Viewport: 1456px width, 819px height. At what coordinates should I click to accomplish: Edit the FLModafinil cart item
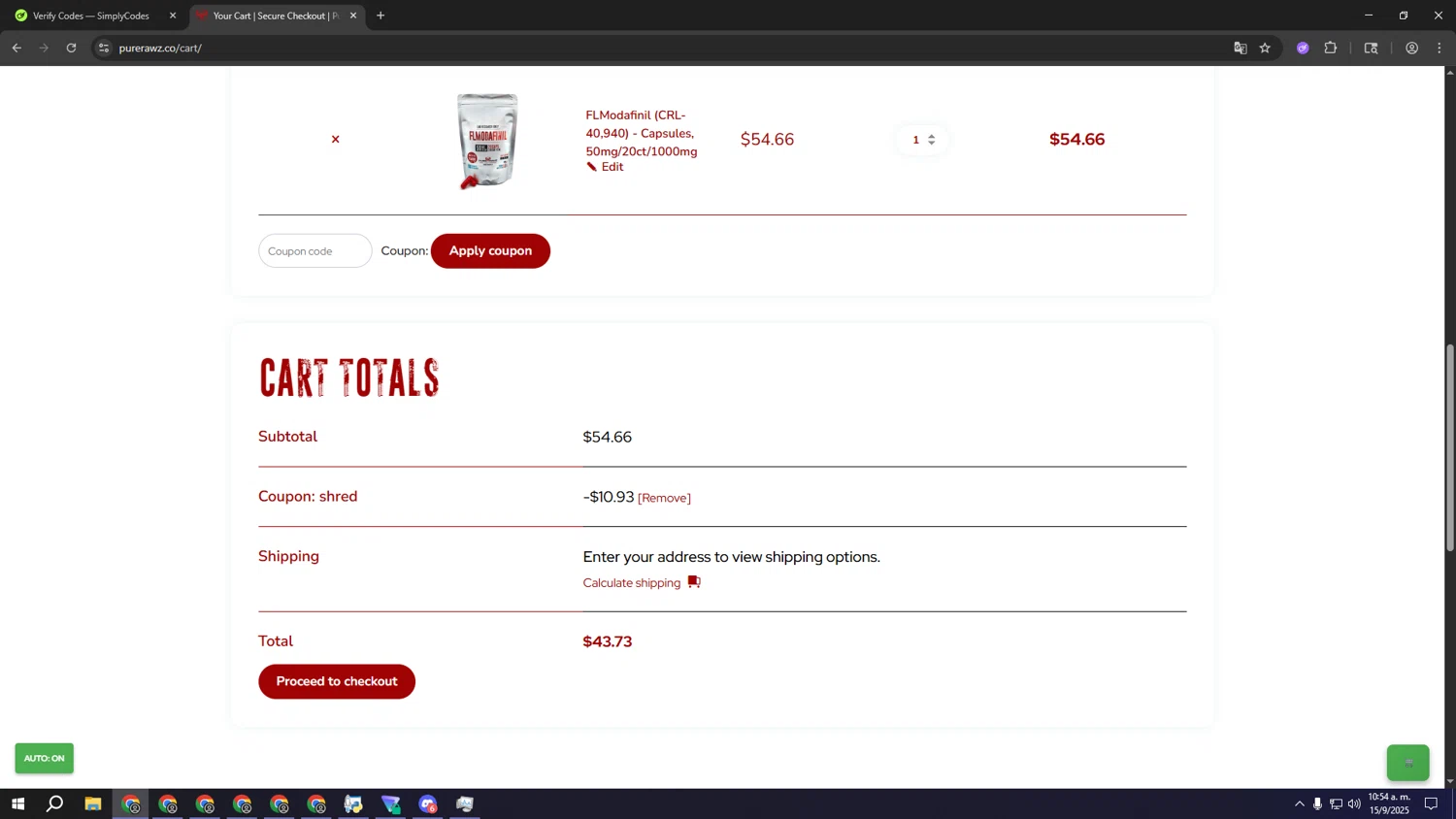point(605,167)
